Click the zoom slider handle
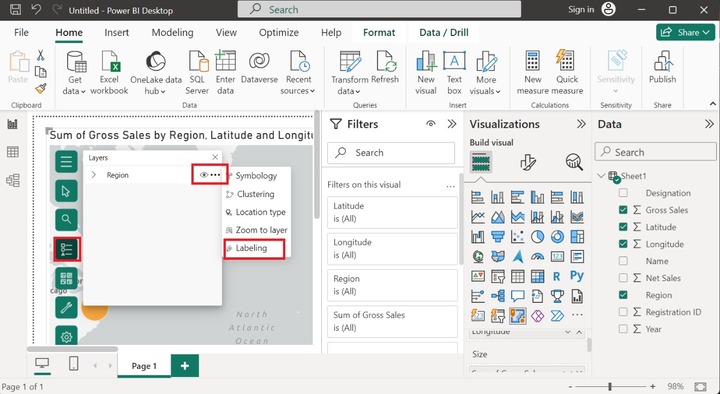Viewport: 720px width, 394px height. (x=610, y=387)
